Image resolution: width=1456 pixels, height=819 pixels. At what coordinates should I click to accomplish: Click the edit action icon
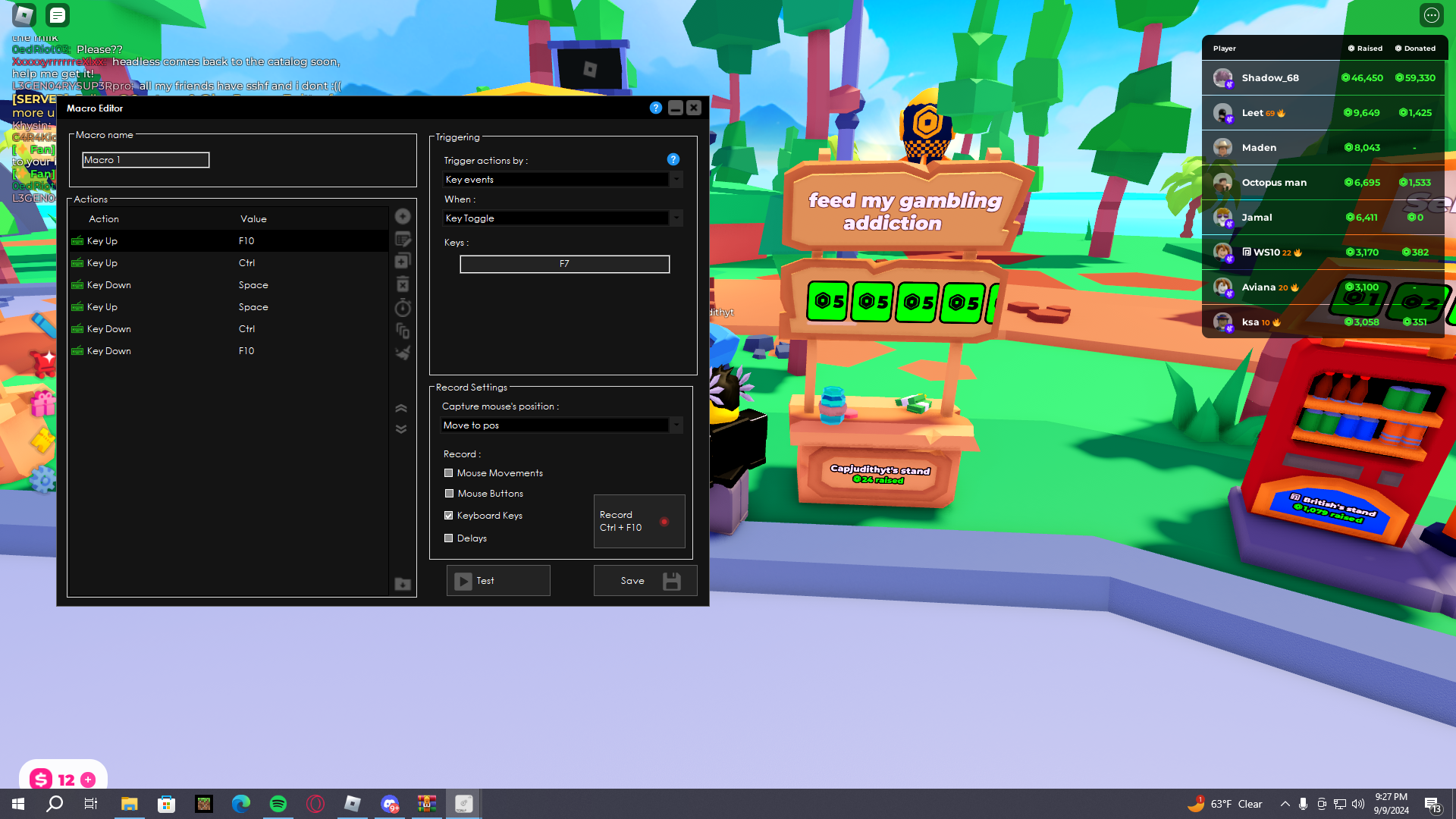click(x=403, y=240)
